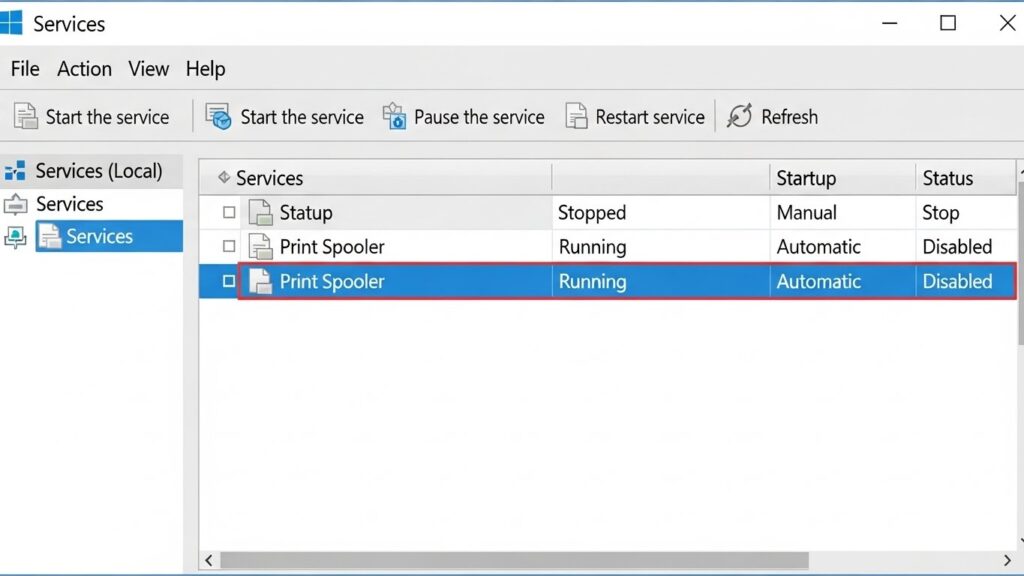Toggle the checkbox of the non-highlighted Print Spooler
Image resolution: width=1024 pixels, height=576 pixels.
tap(229, 247)
